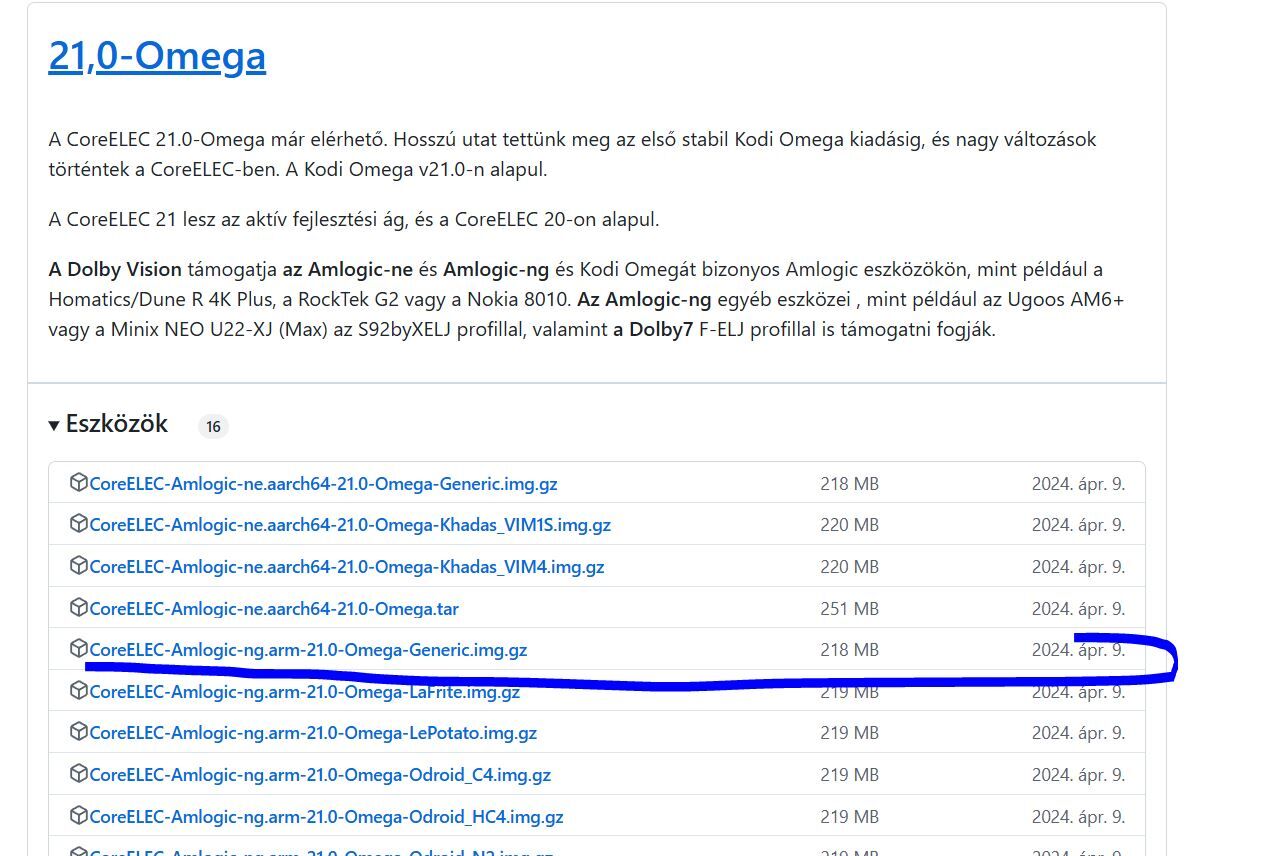Click the bold 'a Dolby7' text
Image resolution: width=1264 pixels, height=856 pixels.
(x=653, y=329)
